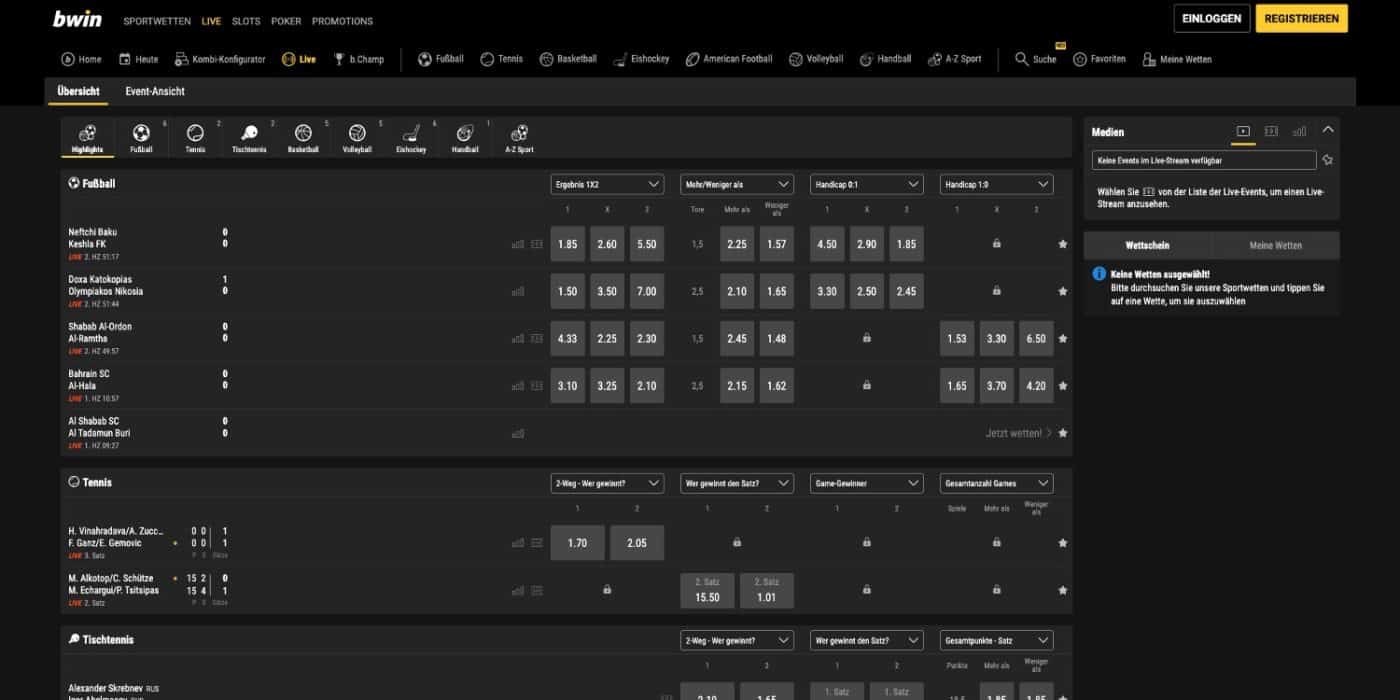Viewport: 1400px width, 700px height.
Task: Open SPORTWETTEN in the top menu
Action: pyautogui.click(x=157, y=21)
